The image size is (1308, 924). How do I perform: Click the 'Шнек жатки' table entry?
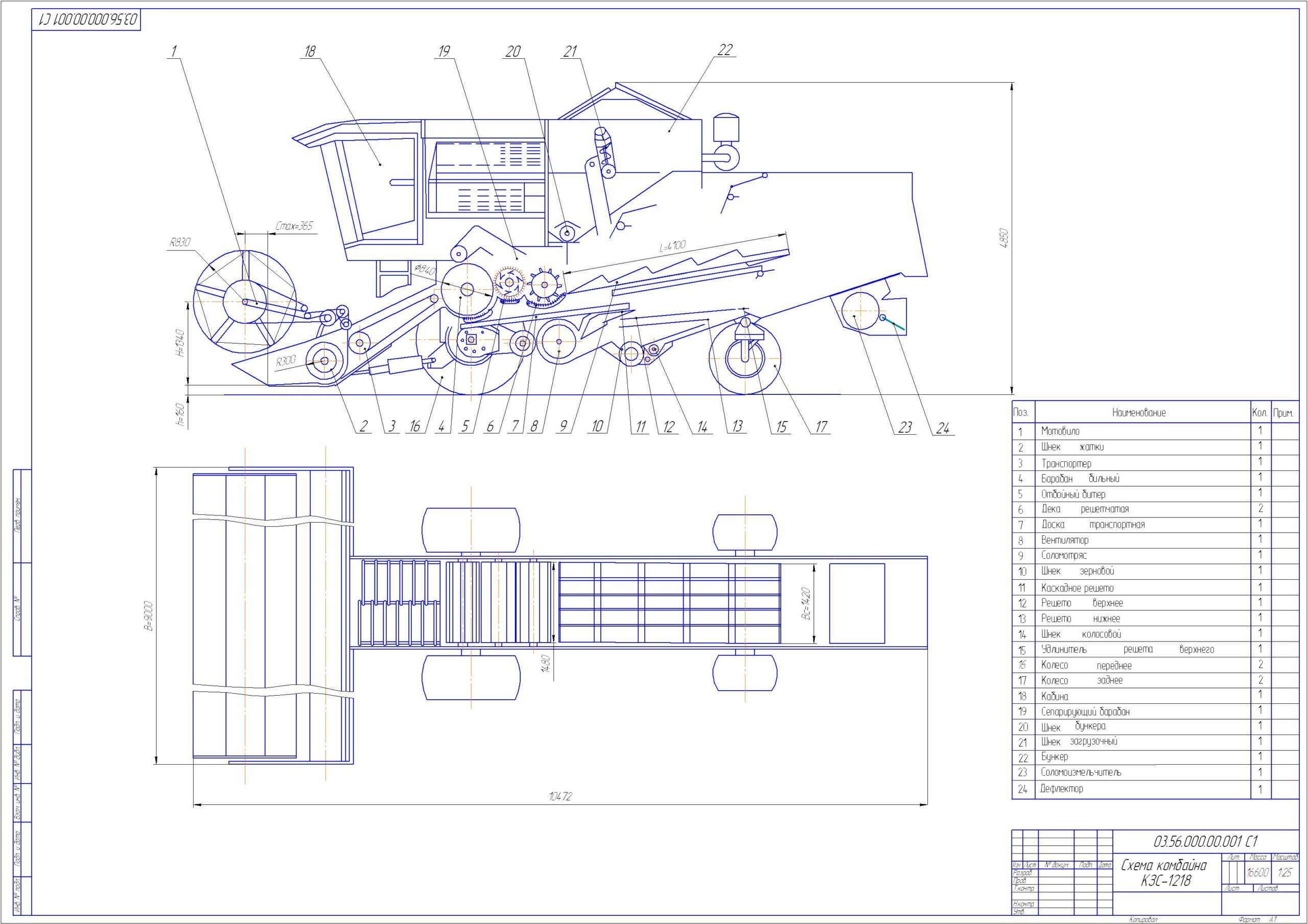coord(1155,447)
